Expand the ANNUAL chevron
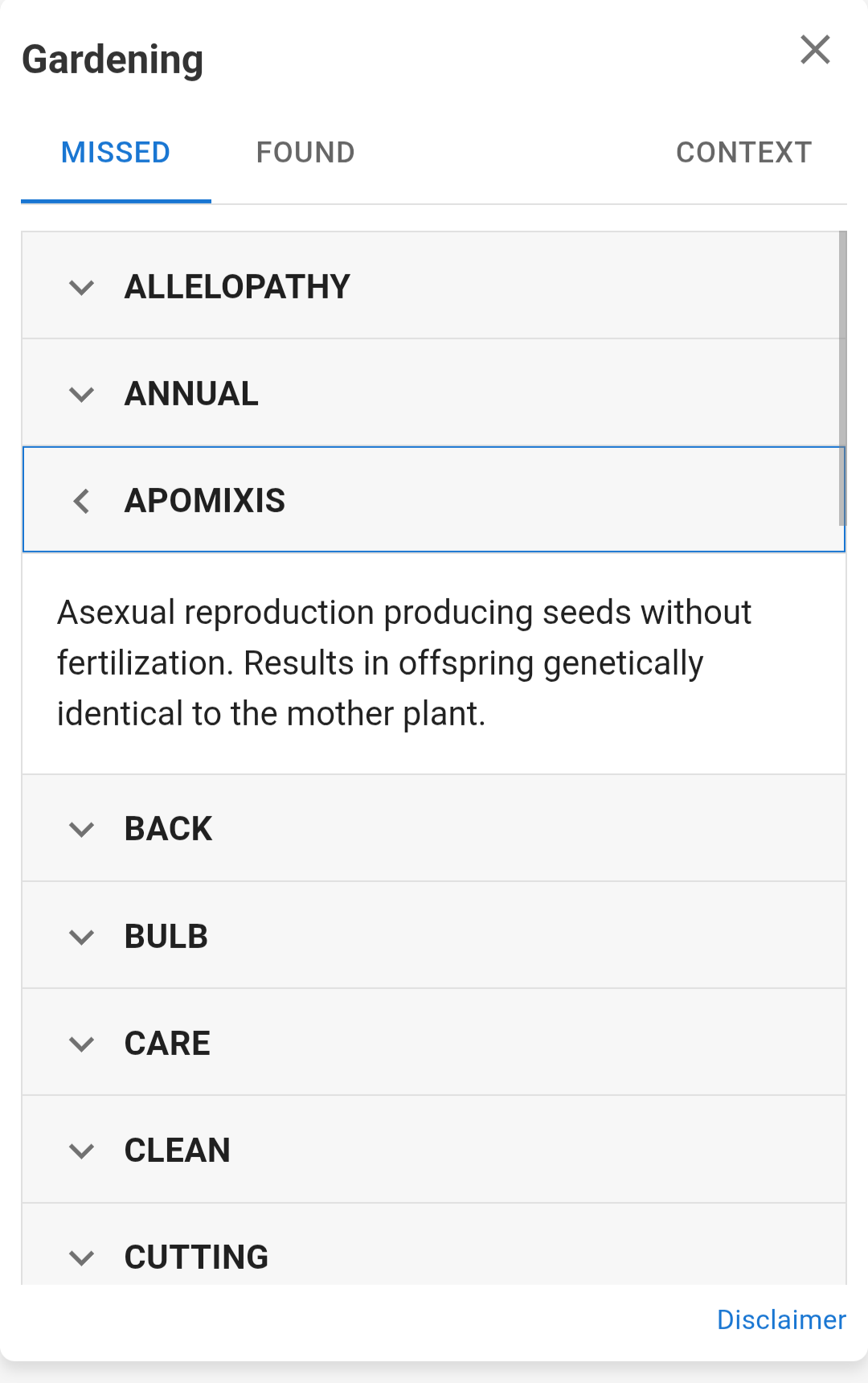Screen dimensions: 868x1383 pos(82,394)
